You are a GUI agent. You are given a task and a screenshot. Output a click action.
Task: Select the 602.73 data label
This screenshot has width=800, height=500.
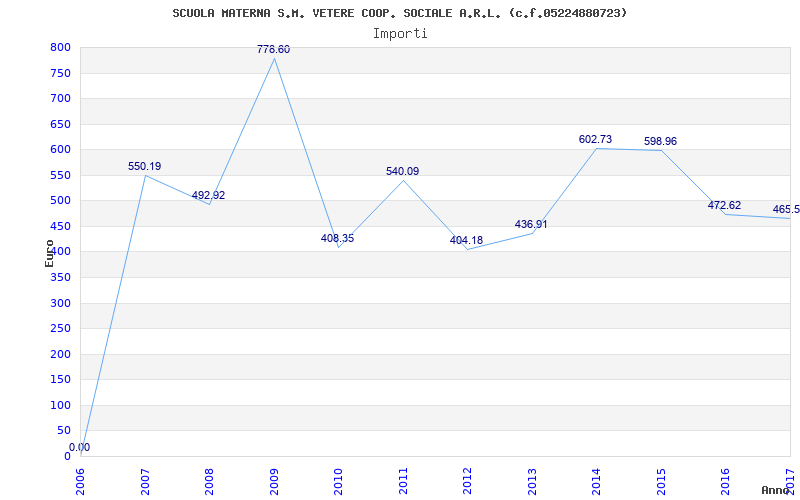(x=595, y=139)
